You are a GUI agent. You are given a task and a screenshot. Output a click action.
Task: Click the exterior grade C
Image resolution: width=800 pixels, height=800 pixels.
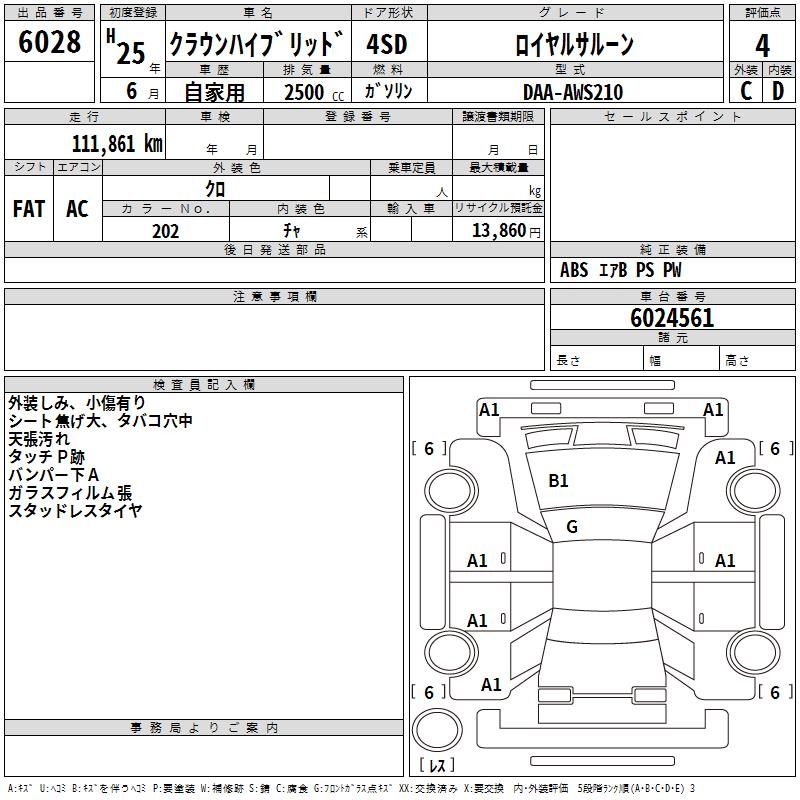[745, 91]
